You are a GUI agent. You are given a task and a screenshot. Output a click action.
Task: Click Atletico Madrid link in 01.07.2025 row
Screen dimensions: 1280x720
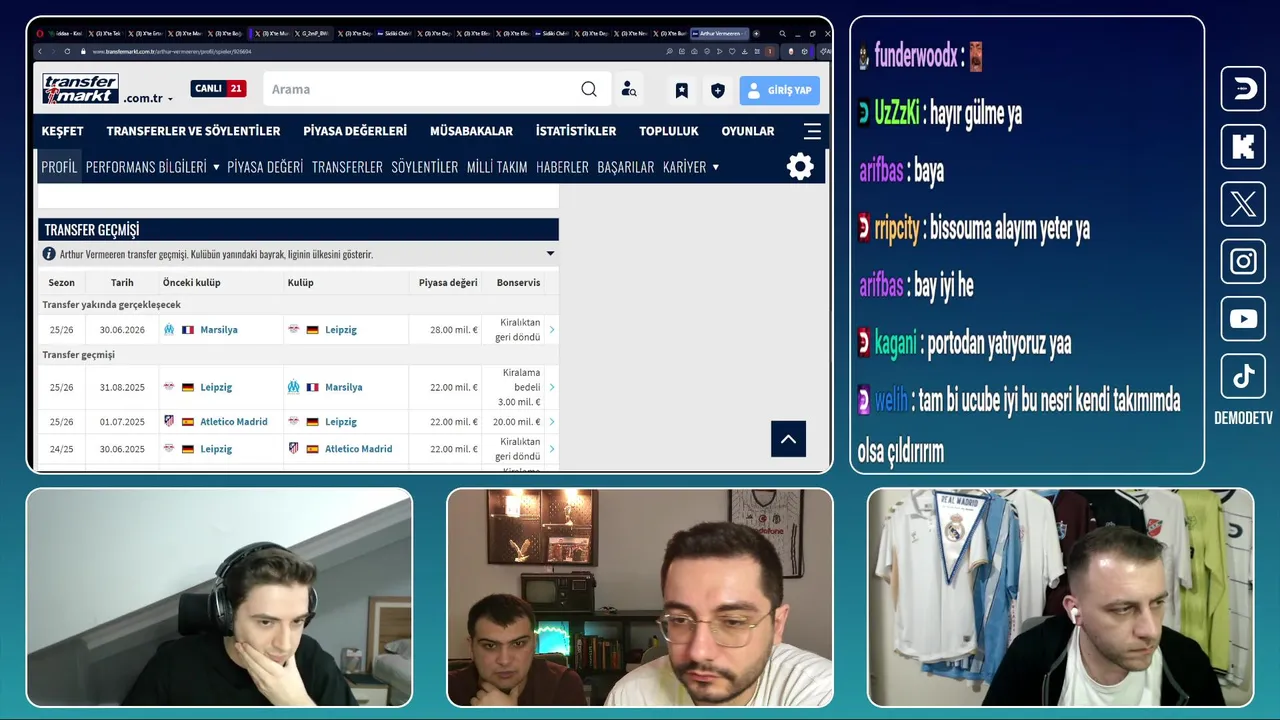click(234, 421)
